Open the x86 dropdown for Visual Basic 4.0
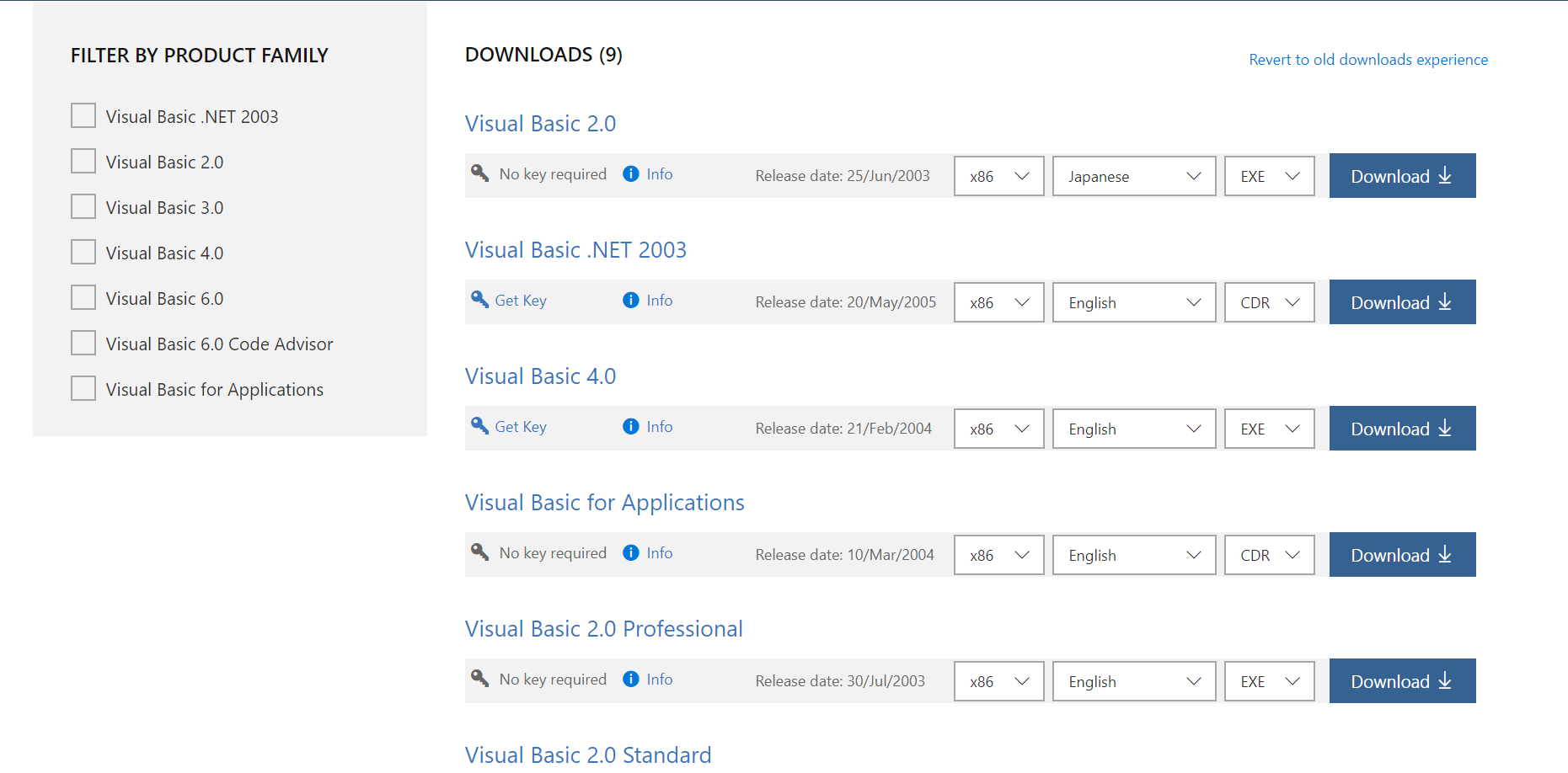The width and height of the screenshot is (1568, 773). (999, 429)
